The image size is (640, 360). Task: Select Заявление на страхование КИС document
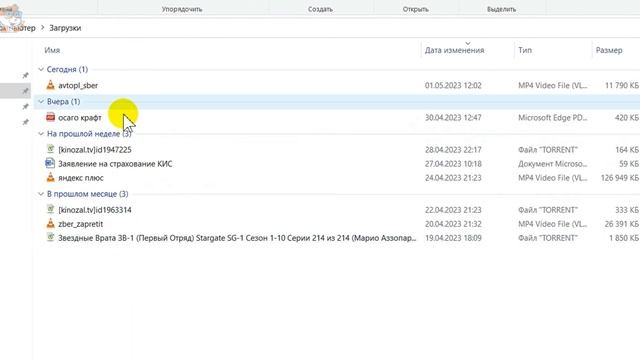(115, 164)
